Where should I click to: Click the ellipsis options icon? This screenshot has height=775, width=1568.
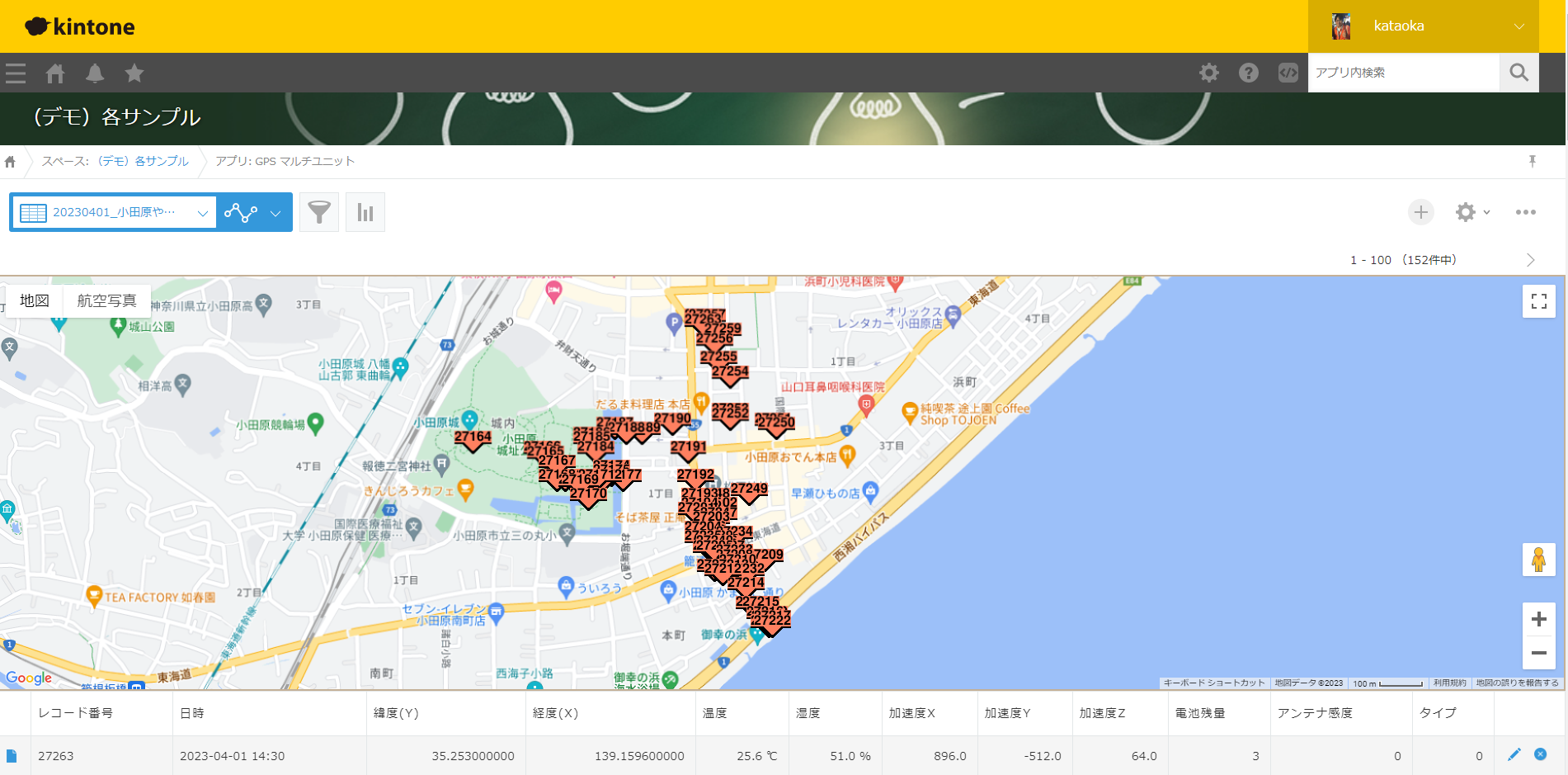coord(1526,212)
